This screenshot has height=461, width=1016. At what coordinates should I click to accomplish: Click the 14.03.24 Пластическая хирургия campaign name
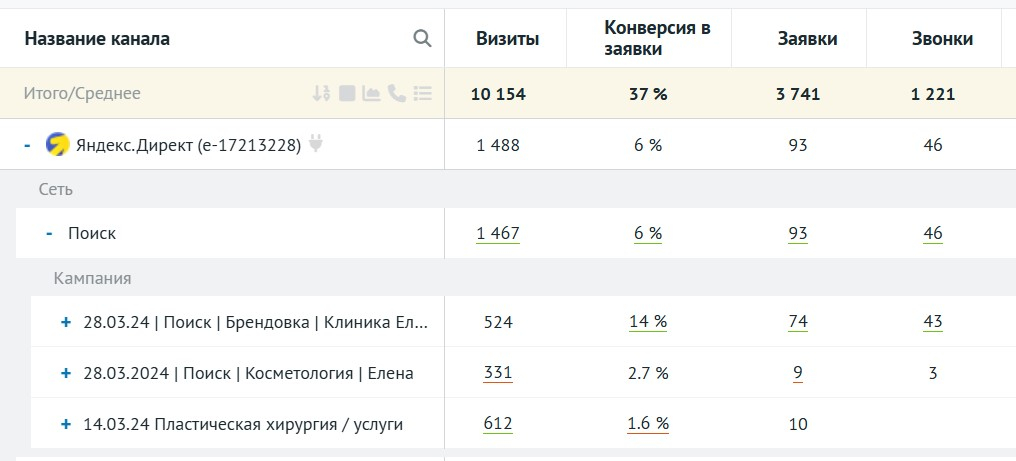243,425
